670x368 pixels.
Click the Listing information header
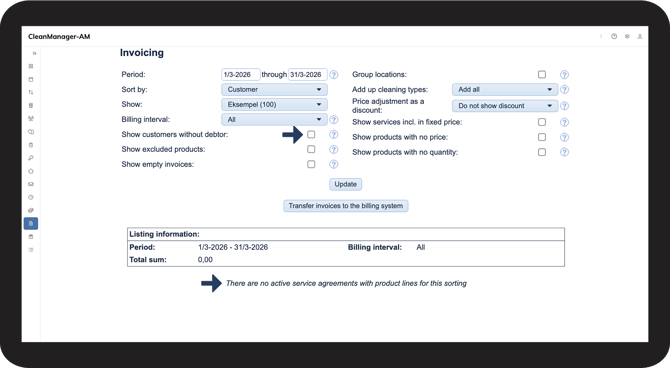165,234
